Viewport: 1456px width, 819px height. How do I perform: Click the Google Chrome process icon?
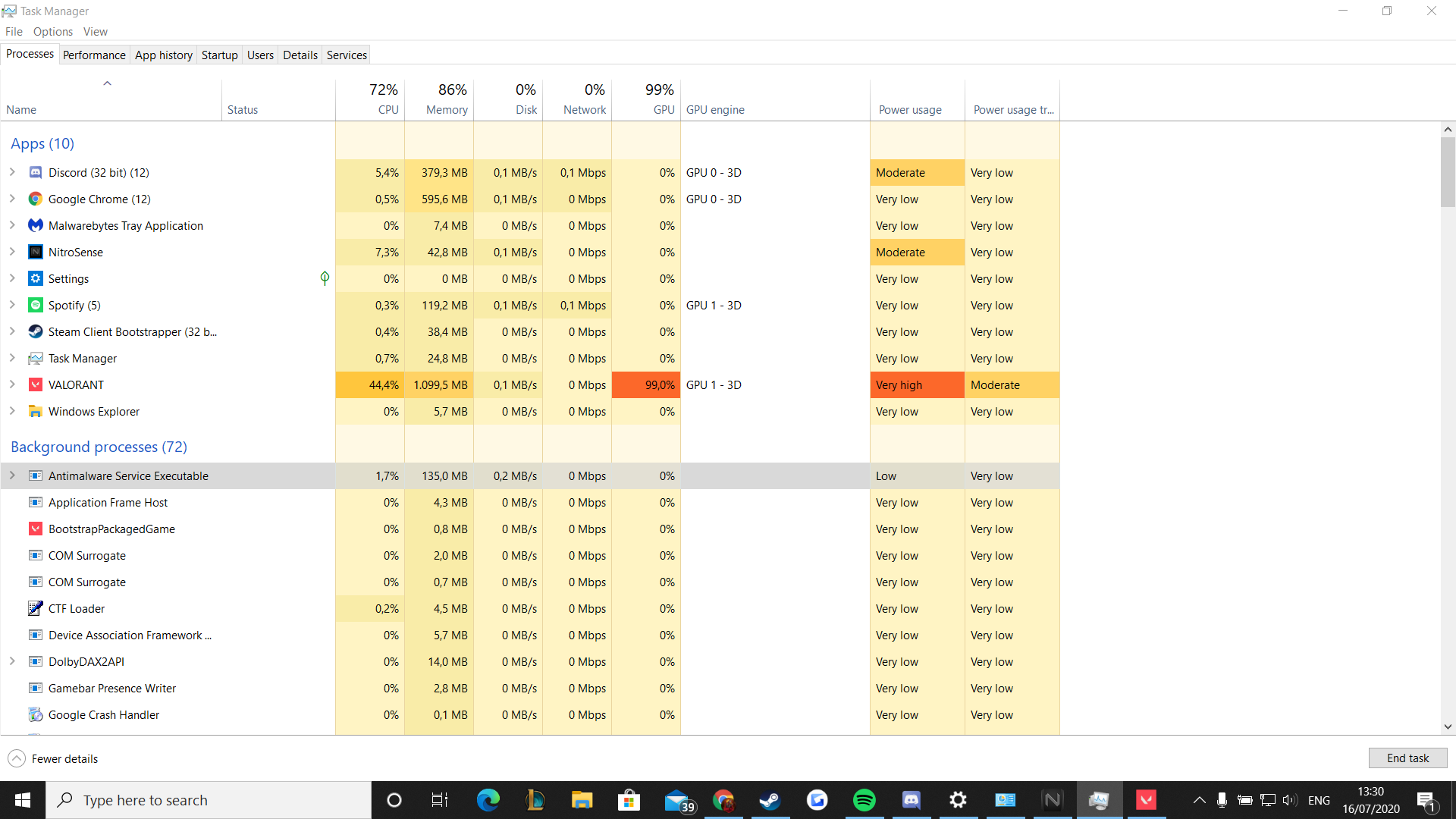tap(36, 199)
